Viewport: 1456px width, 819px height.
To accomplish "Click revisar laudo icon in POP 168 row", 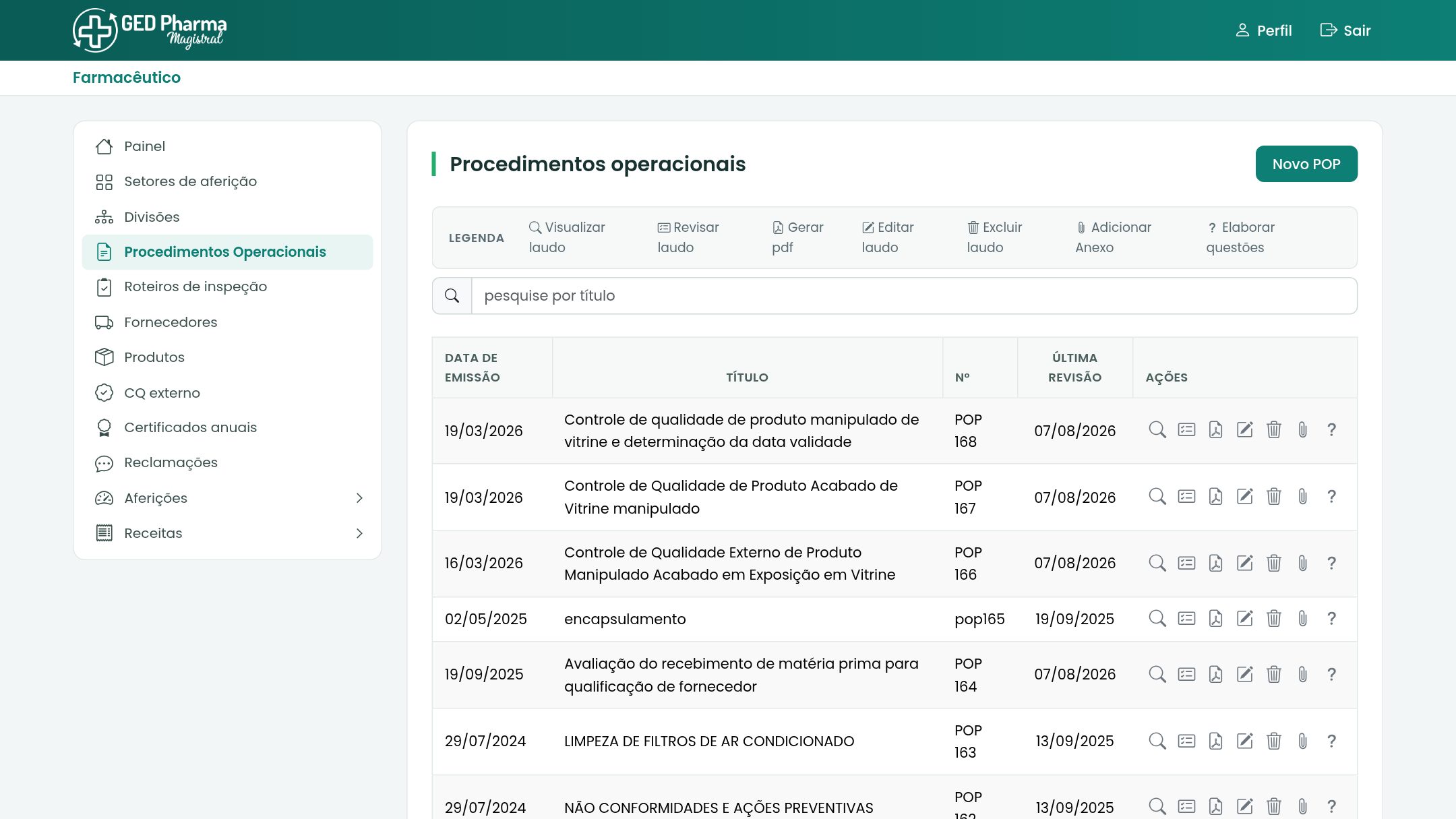I will (x=1186, y=430).
